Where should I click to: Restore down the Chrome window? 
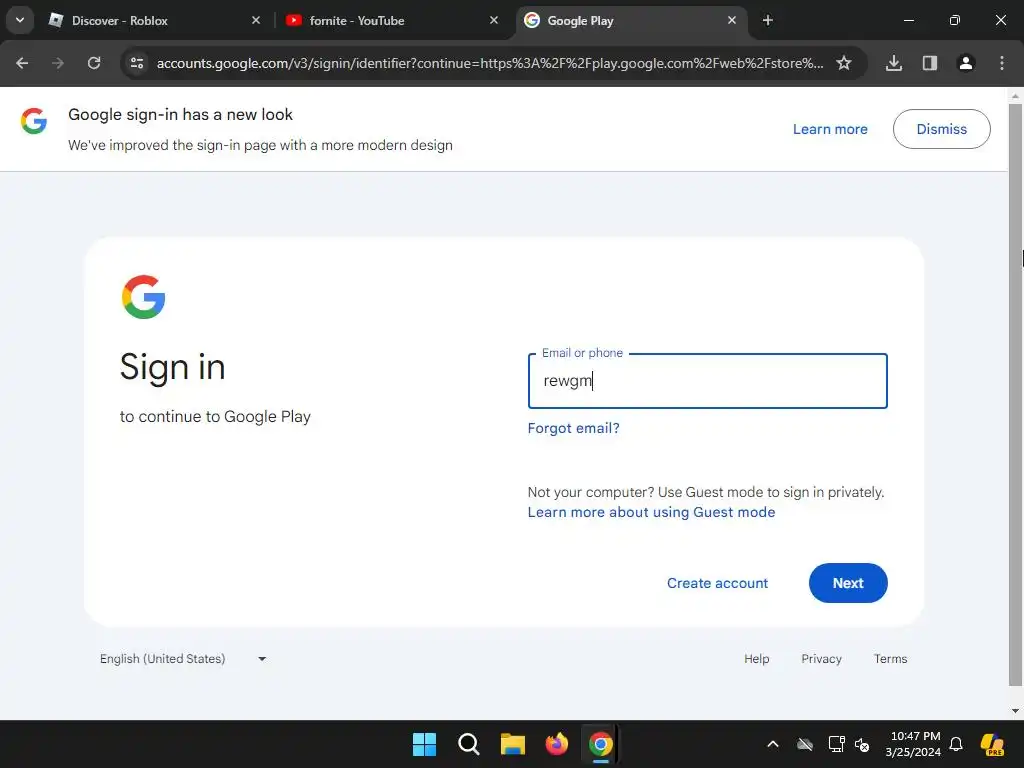pos(955,20)
